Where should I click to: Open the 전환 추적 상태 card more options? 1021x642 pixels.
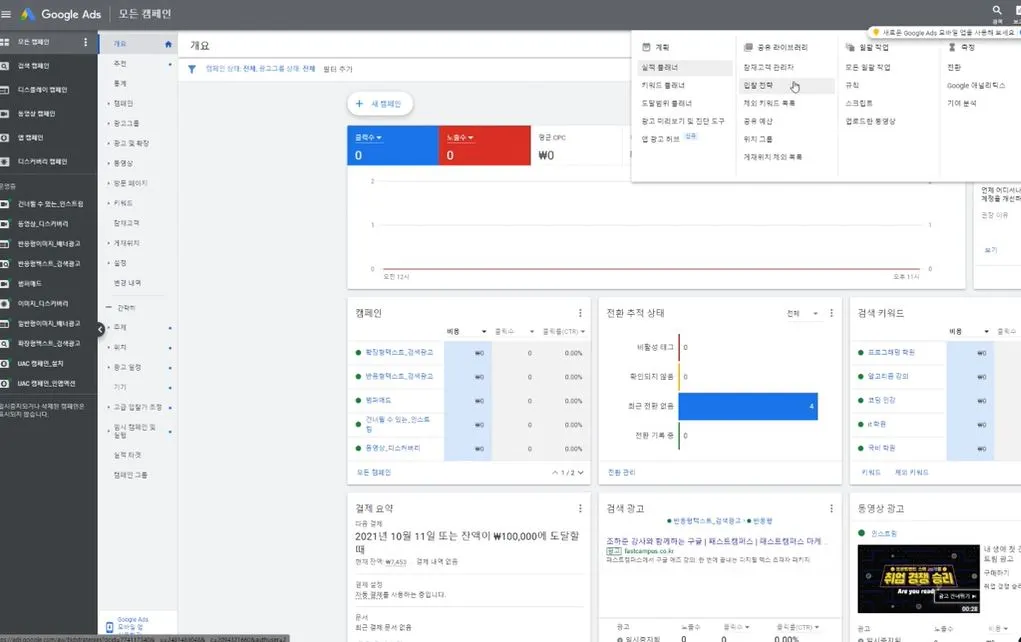click(x=832, y=313)
